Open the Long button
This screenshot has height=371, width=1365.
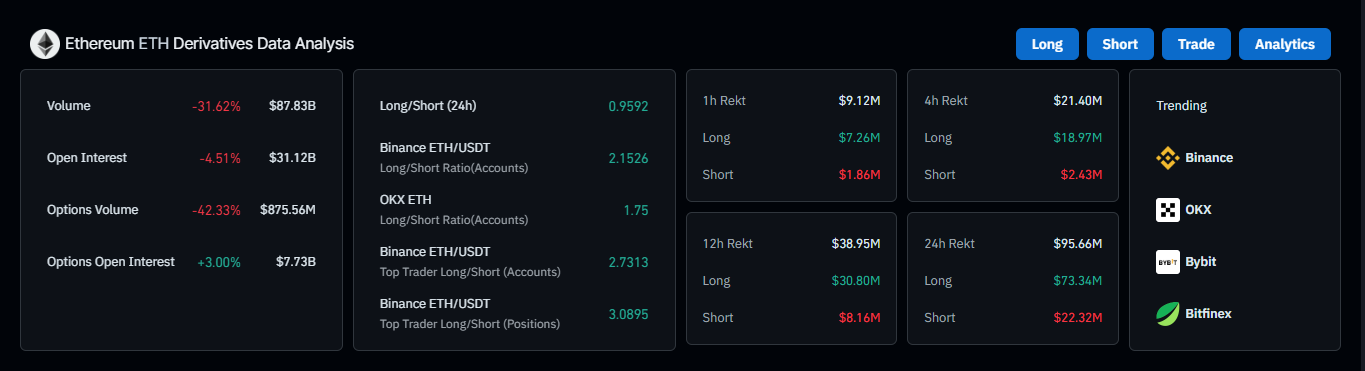tap(1047, 44)
